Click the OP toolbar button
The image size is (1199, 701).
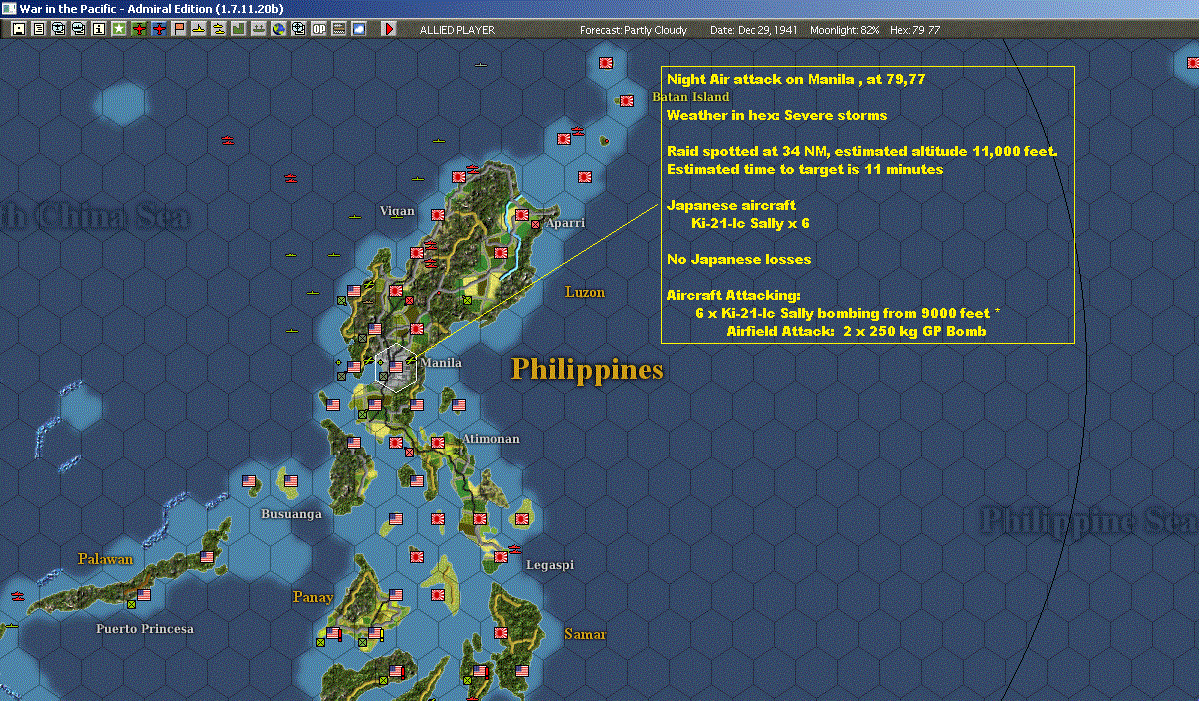[x=318, y=29]
